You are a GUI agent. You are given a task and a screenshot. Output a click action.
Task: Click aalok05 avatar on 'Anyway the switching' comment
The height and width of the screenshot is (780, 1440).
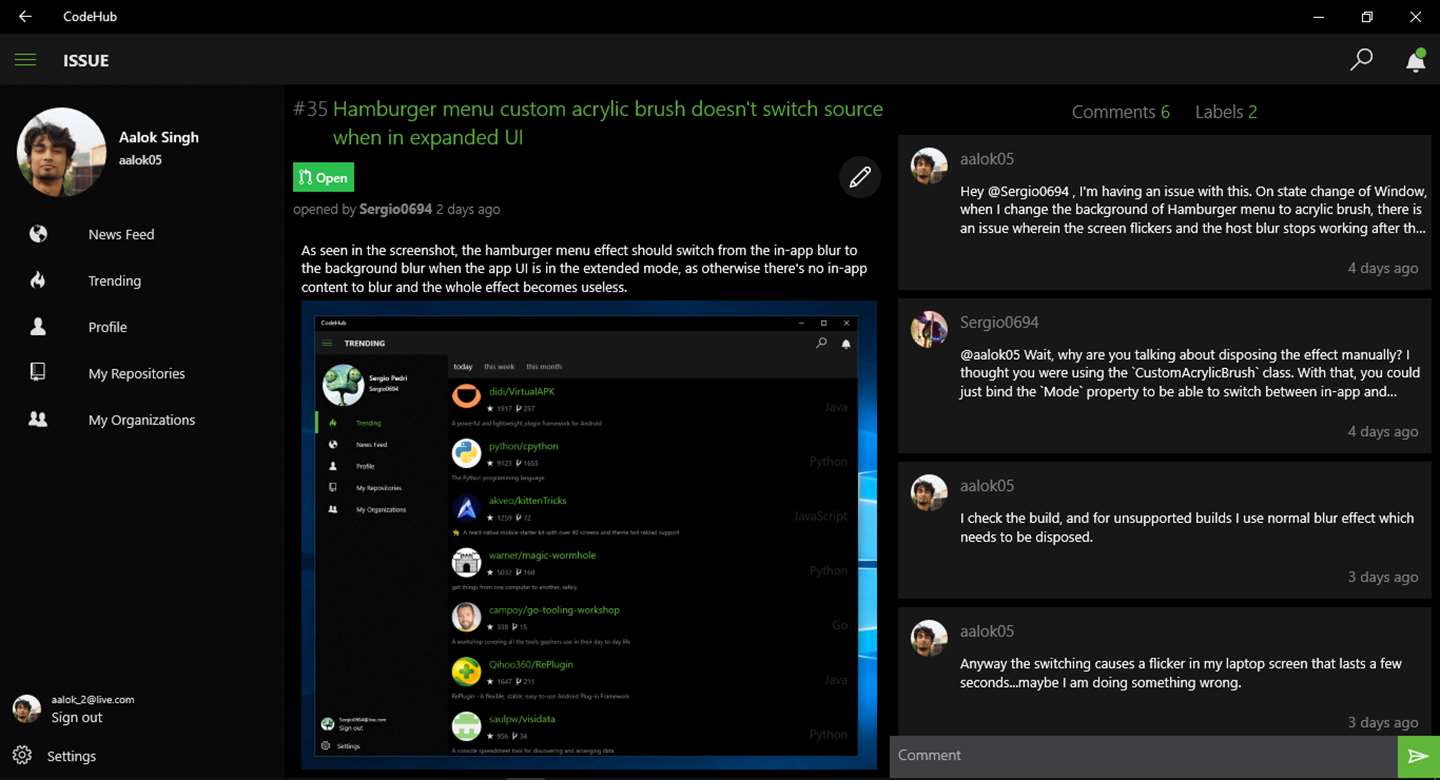click(x=929, y=638)
